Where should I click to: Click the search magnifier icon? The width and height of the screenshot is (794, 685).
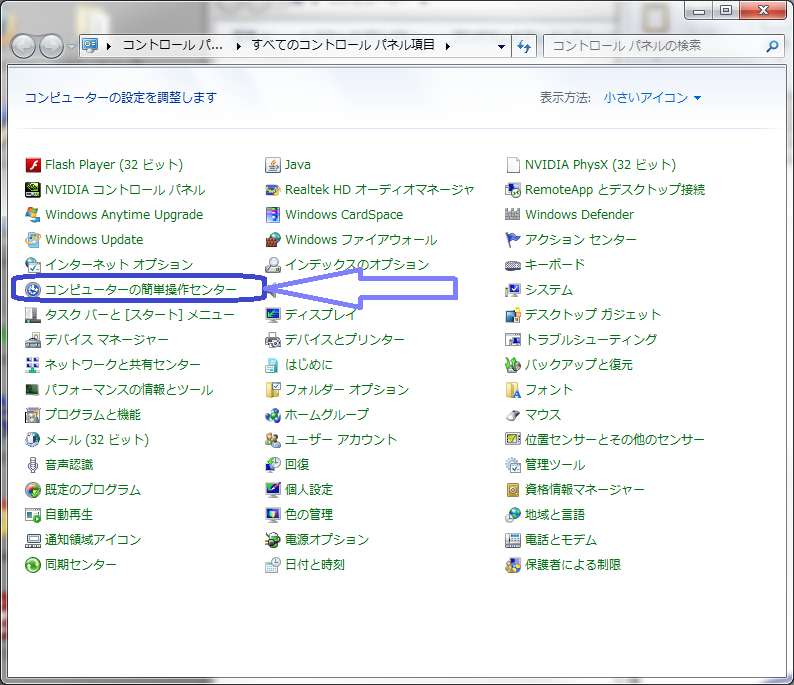click(772, 46)
